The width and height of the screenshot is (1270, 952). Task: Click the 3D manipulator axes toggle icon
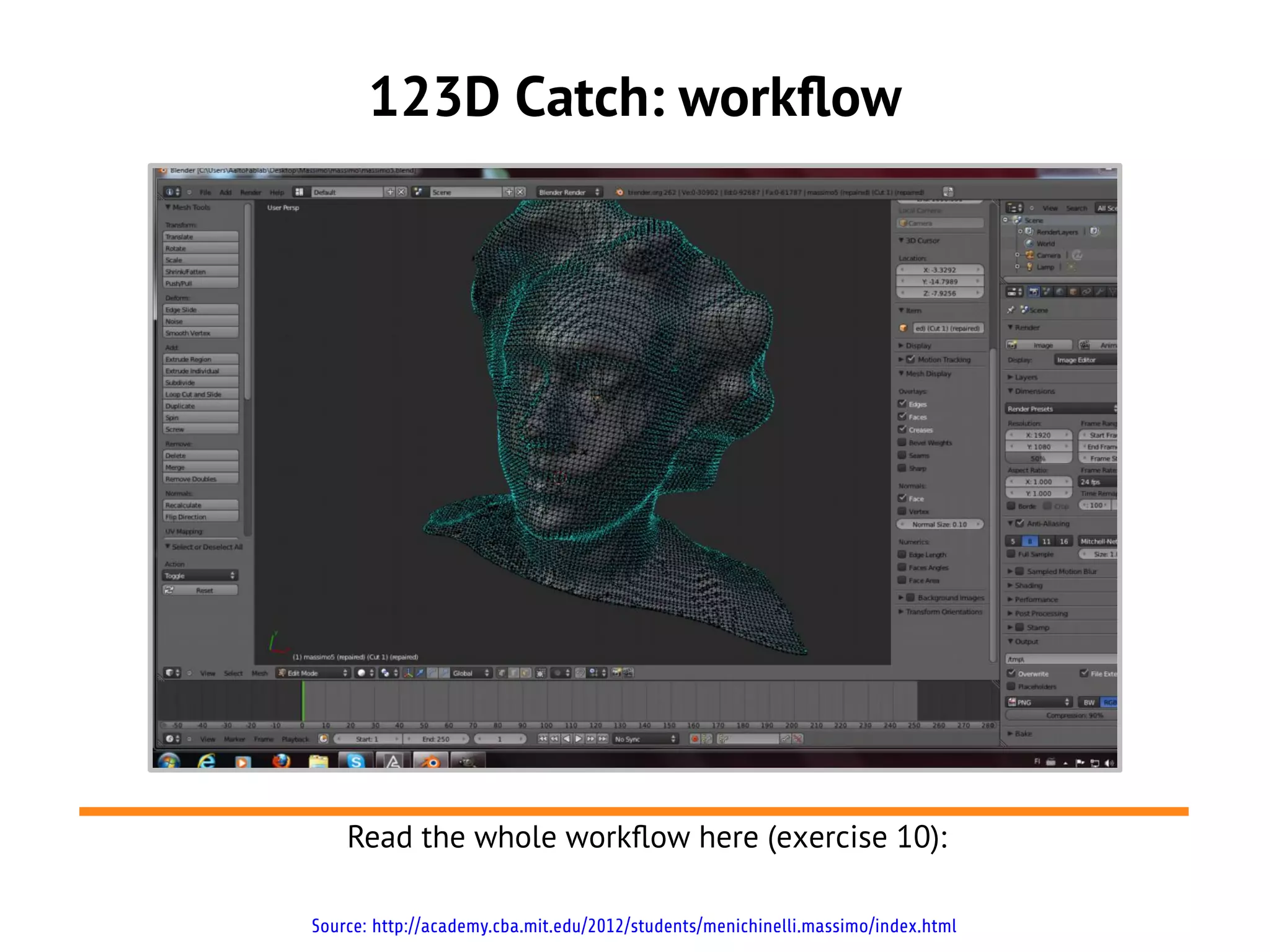pos(408,673)
